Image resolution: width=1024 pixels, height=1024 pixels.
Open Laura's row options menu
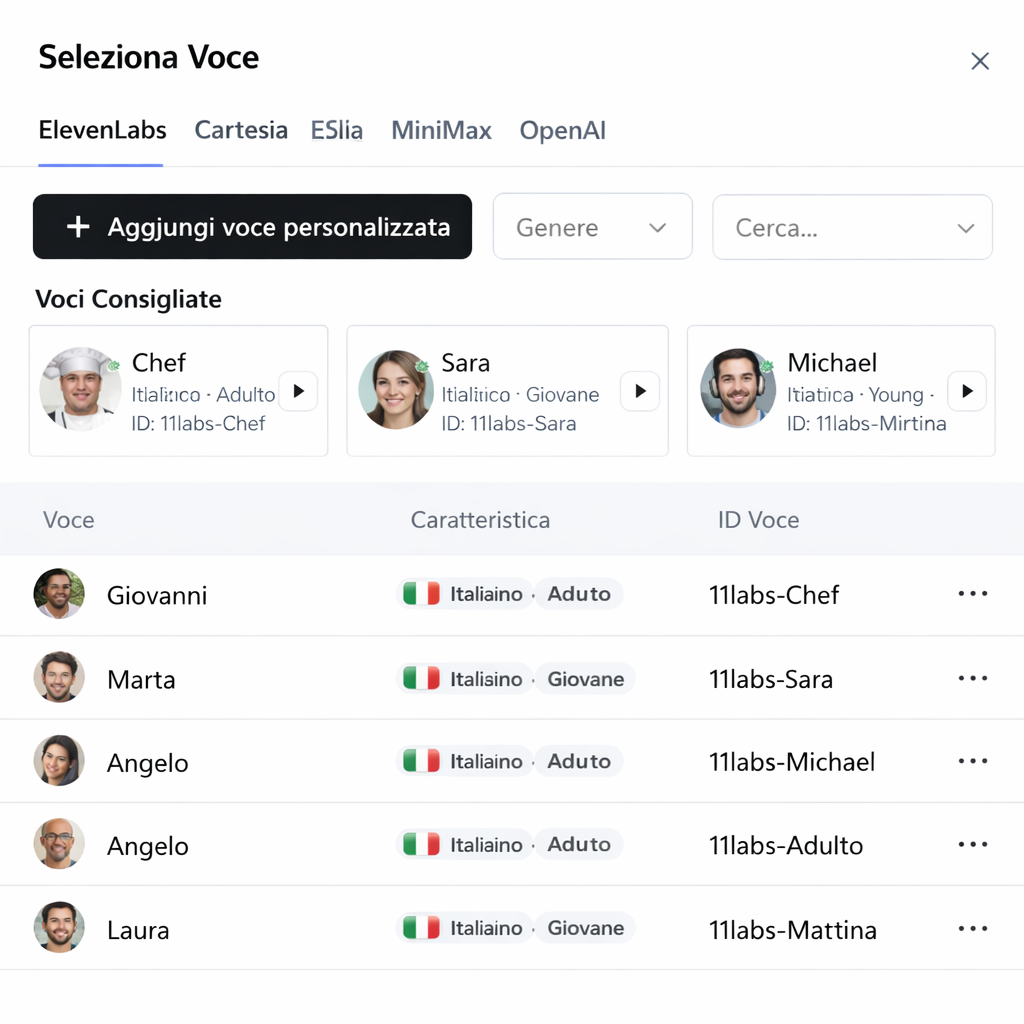[972, 928]
